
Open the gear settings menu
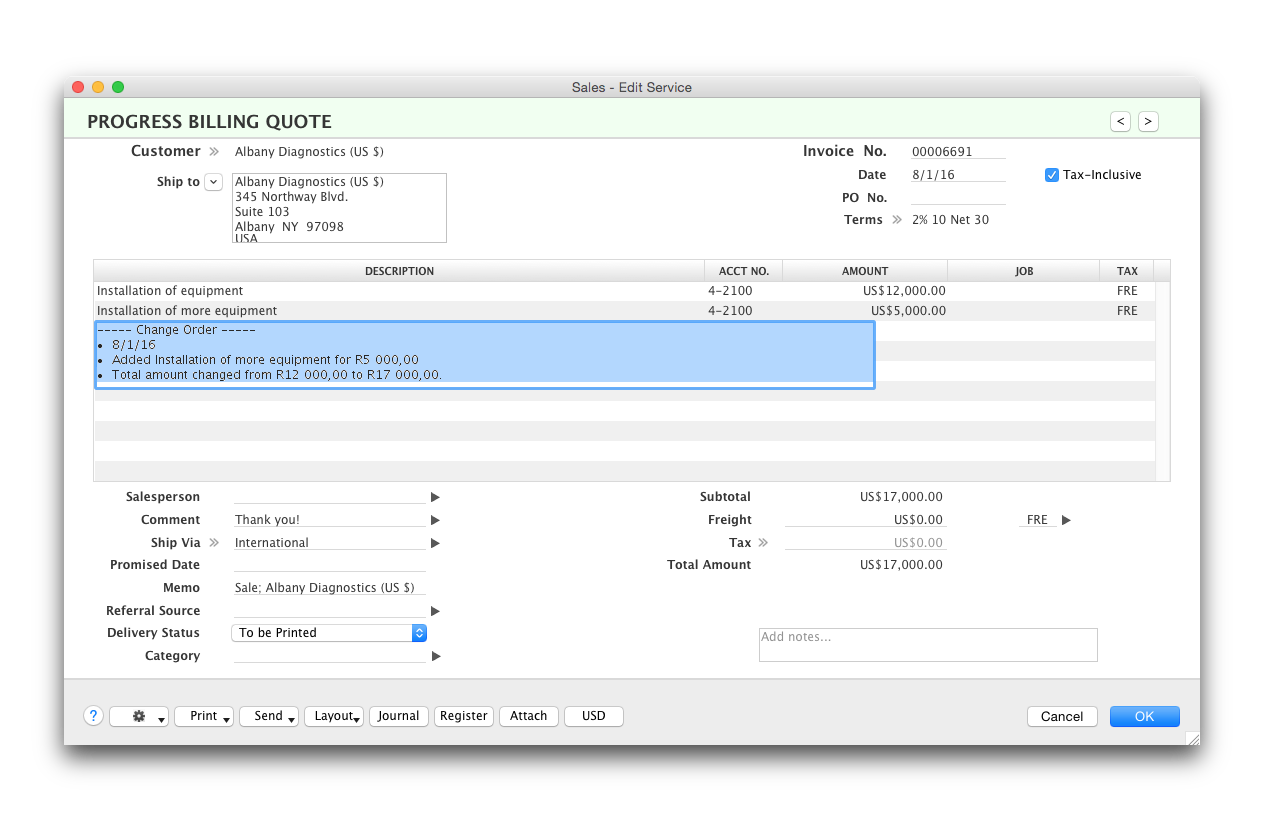[x=139, y=716]
